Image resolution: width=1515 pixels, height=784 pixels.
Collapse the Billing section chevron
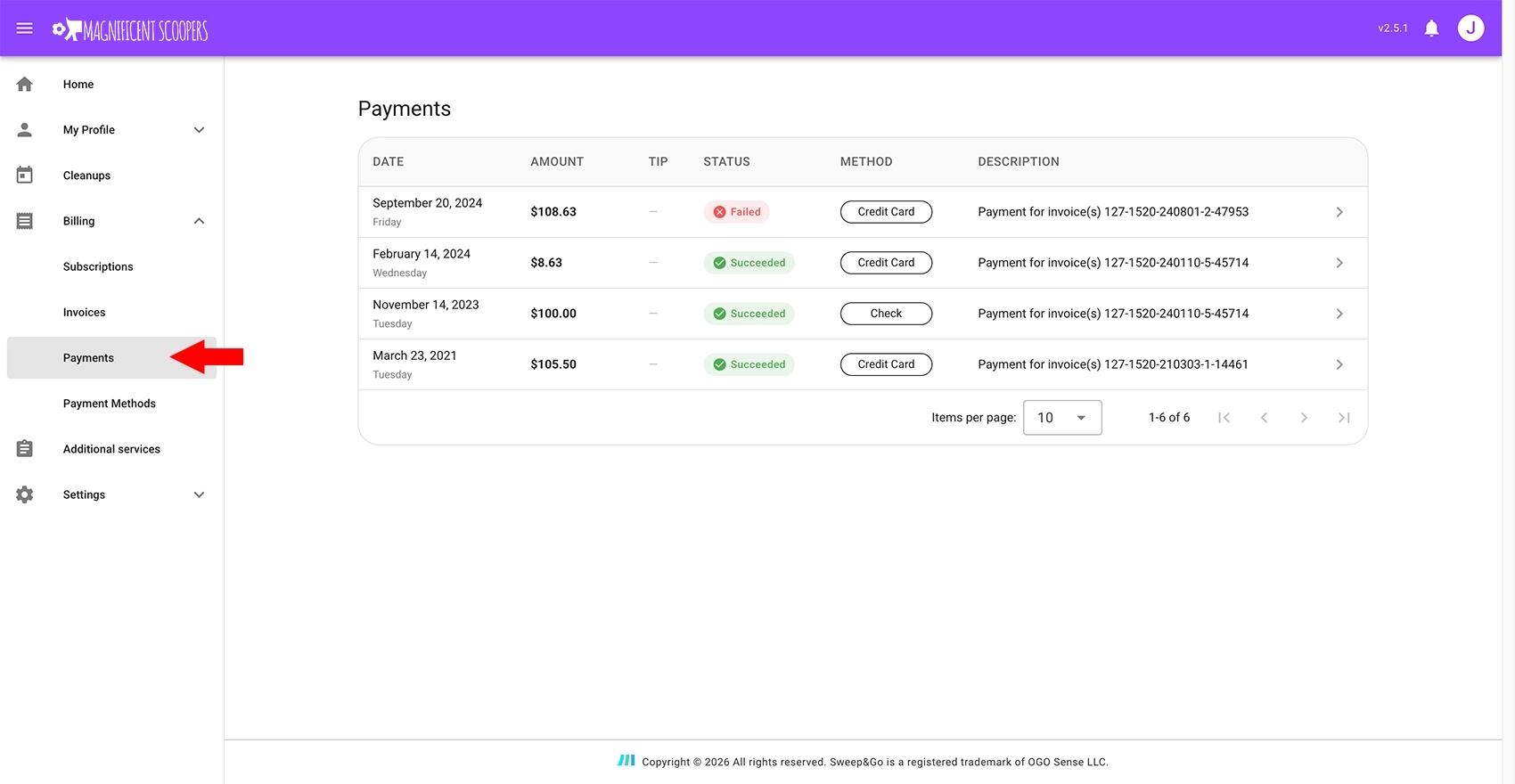click(x=200, y=221)
